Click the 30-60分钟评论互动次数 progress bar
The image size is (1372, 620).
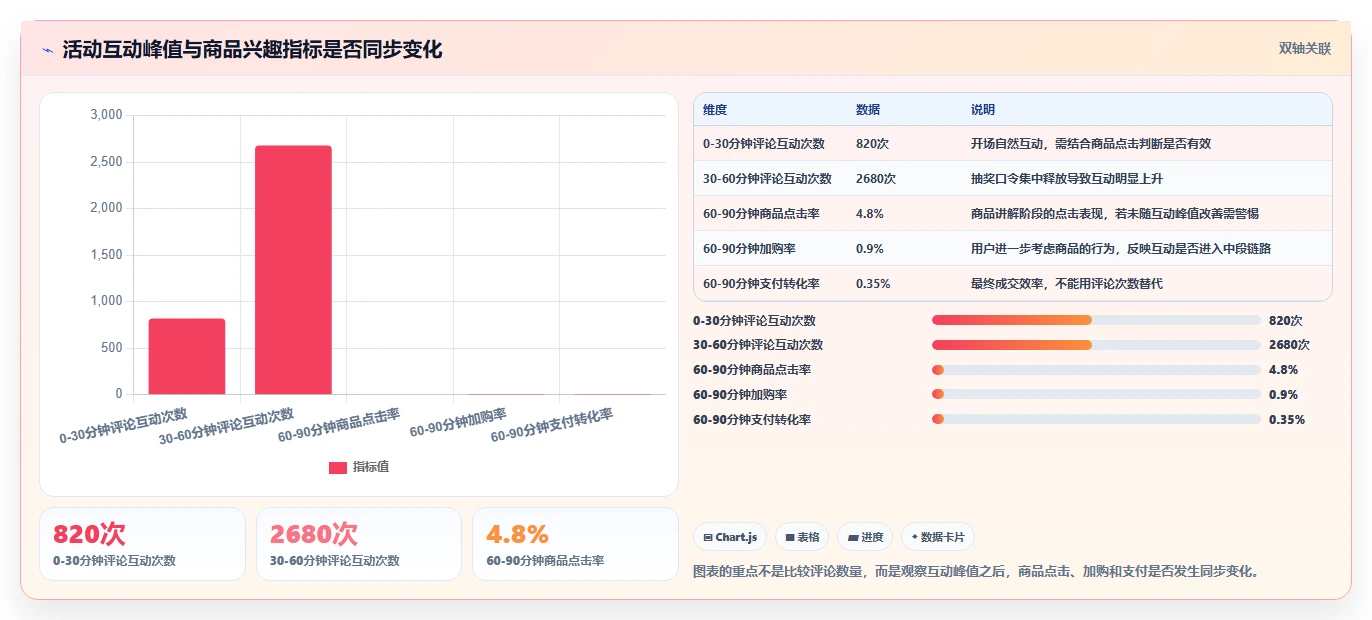1096,345
